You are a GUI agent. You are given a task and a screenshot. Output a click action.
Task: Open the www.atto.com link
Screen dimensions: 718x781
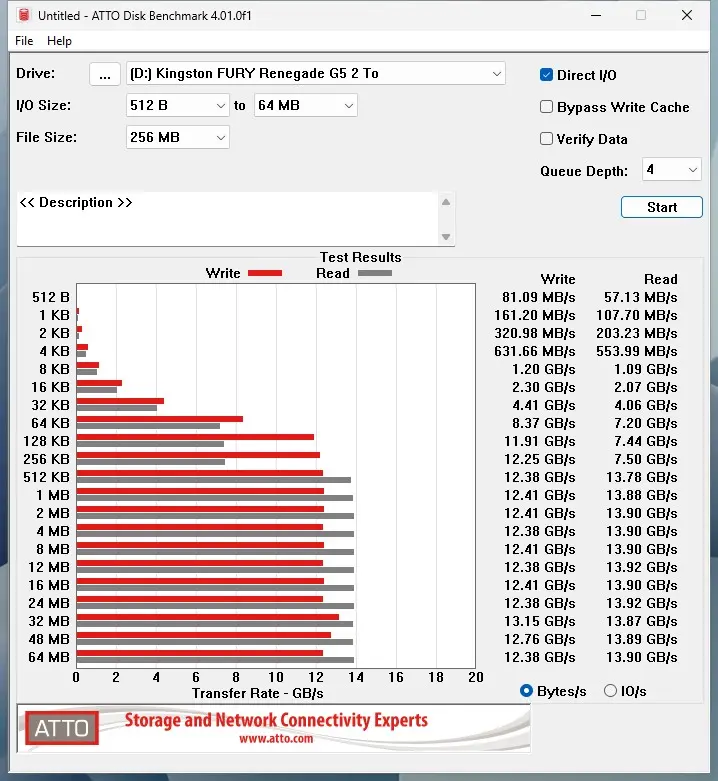(276, 739)
